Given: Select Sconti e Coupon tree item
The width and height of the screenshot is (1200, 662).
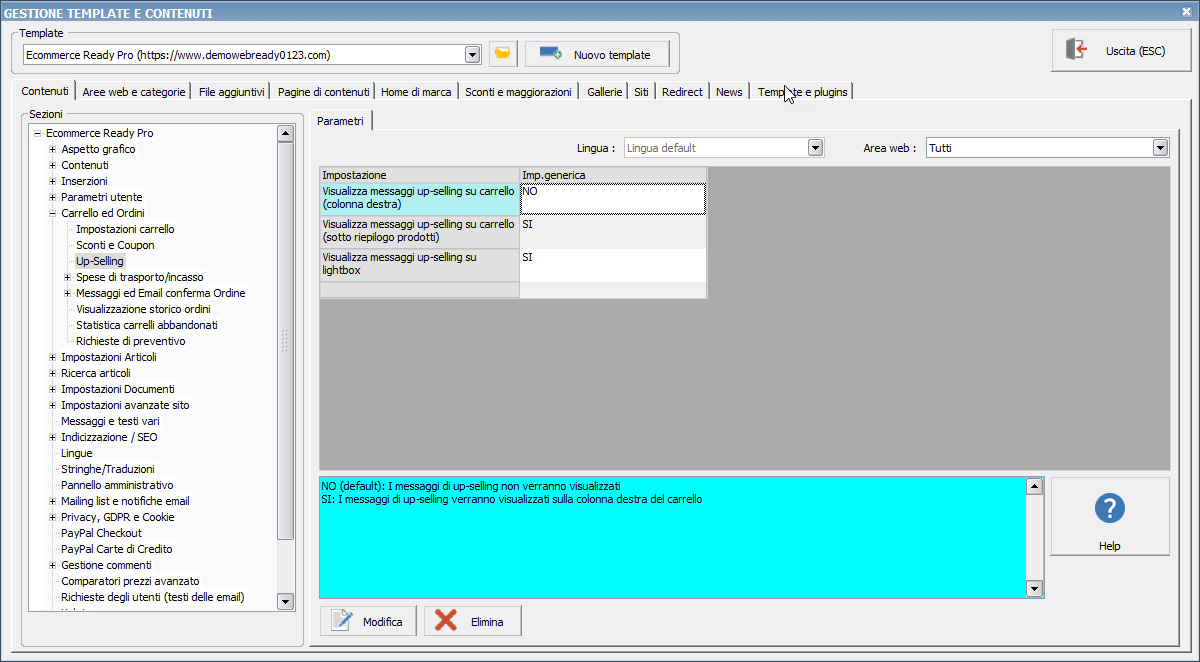Looking at the screenshot, I should click(x=115, y=245).
